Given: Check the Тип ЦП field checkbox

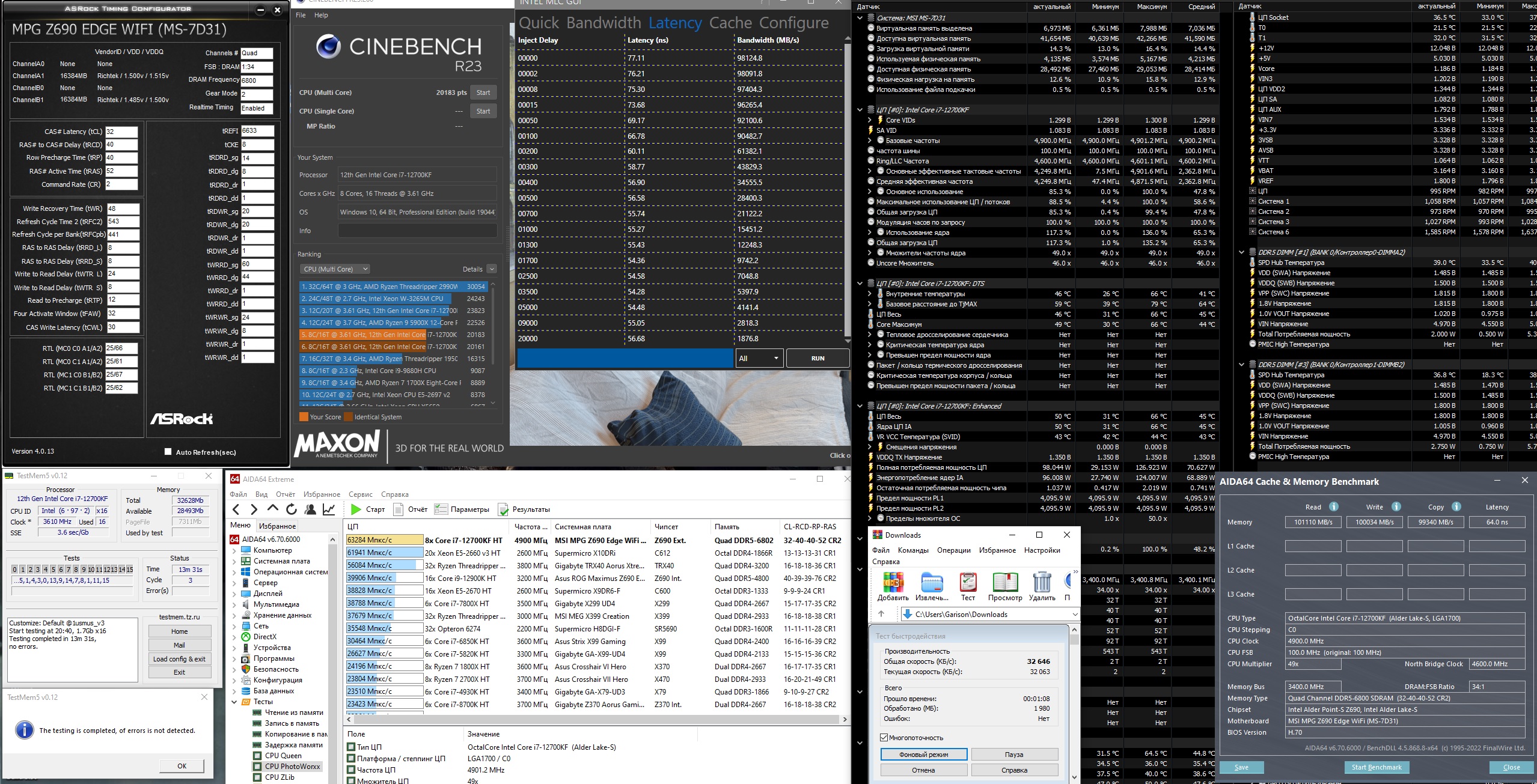Looking at the screenshot, I should click(x=351, y=747).
